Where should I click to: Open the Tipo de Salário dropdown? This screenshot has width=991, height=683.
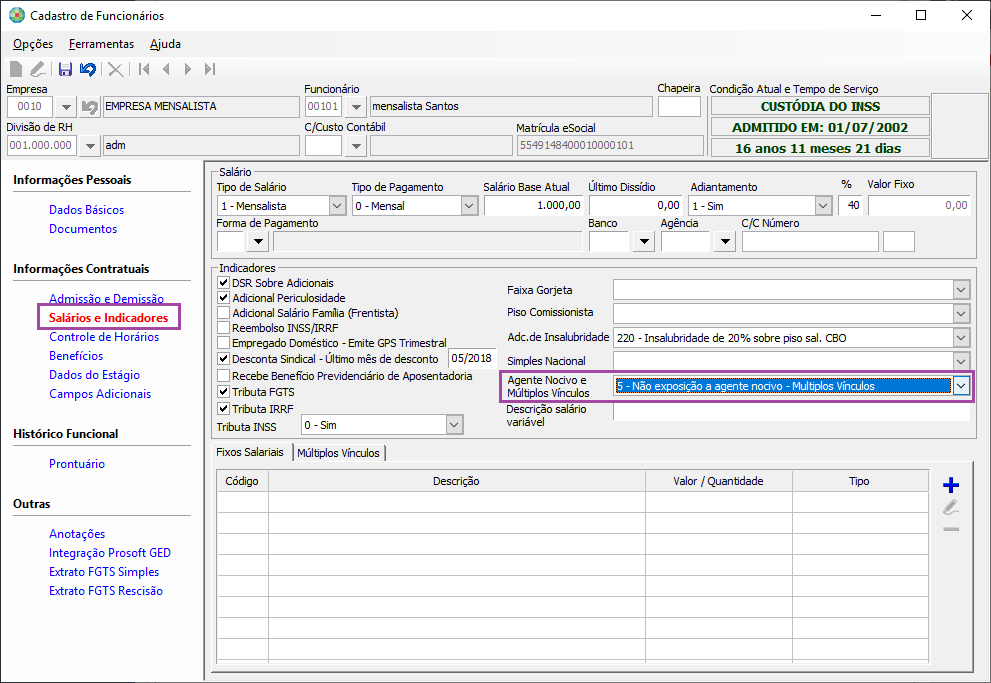pyautogui.click(x=337, y=205)
